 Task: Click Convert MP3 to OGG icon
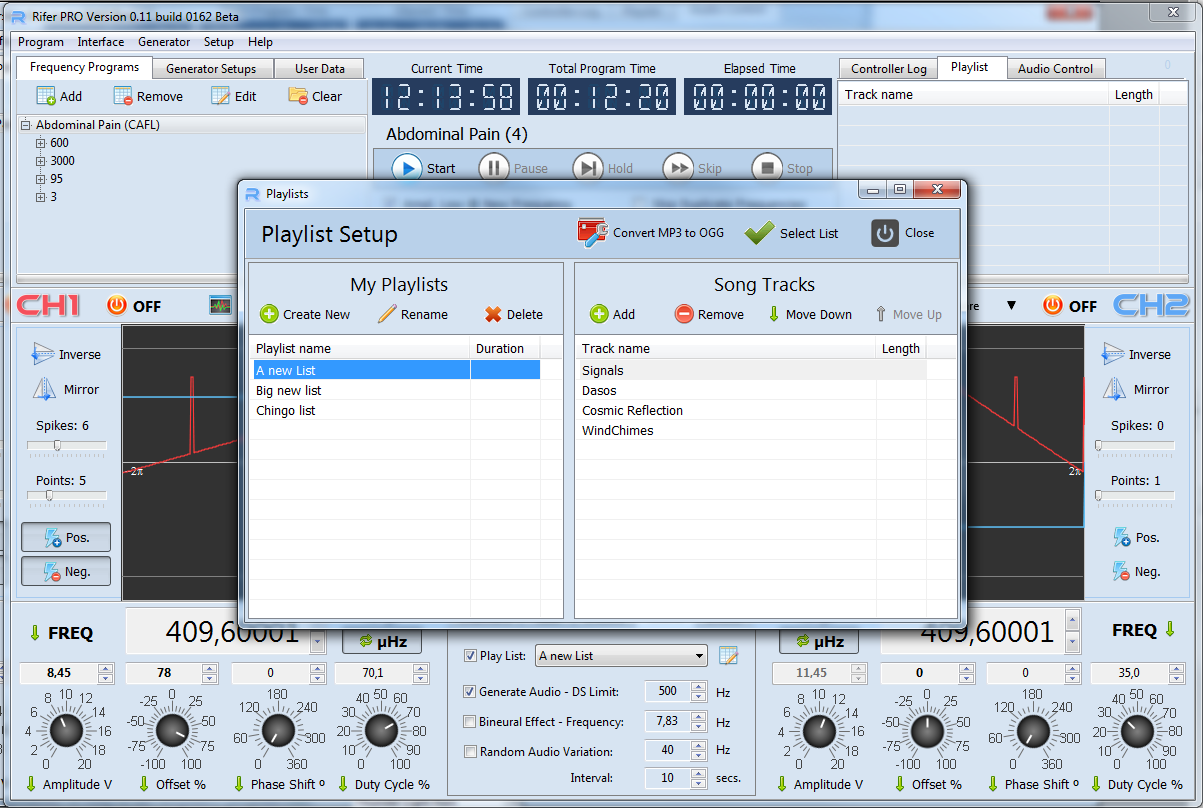tap(593, 233)
